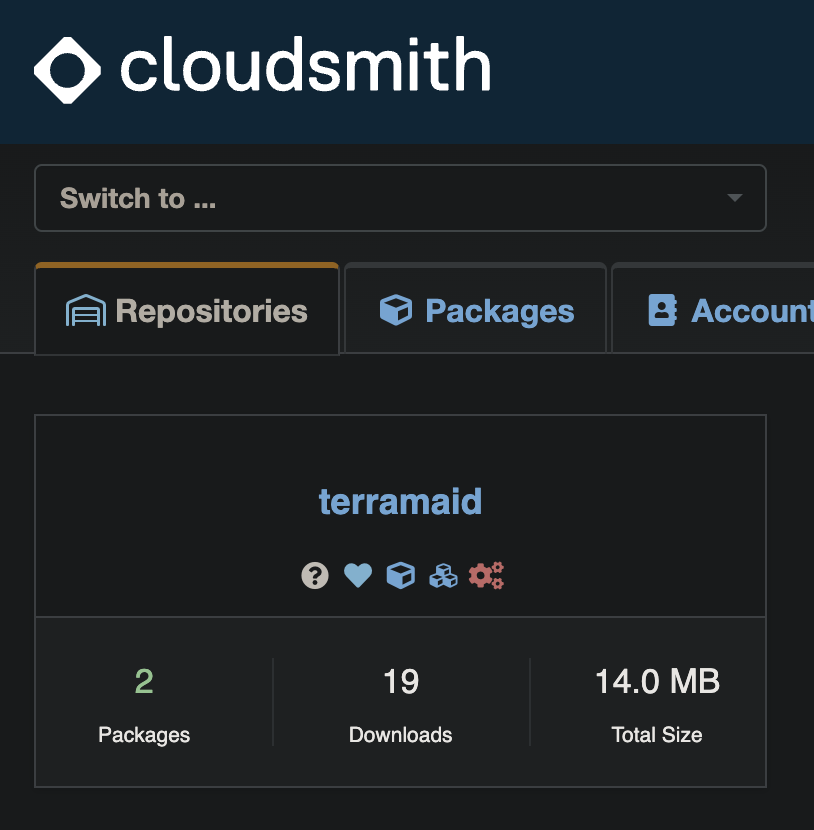Click the garage icon on Repositories tab

point(86,311)
